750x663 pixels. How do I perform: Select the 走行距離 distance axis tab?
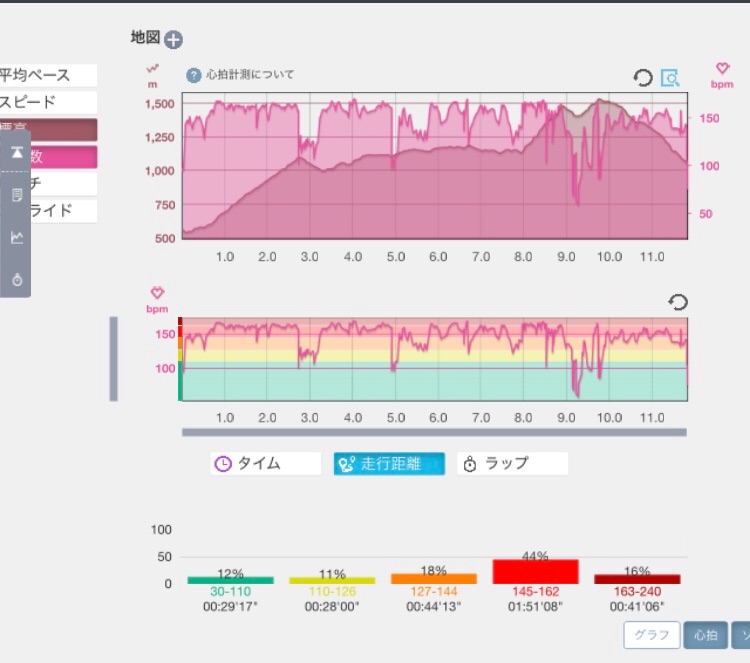[x=389, y=464]
